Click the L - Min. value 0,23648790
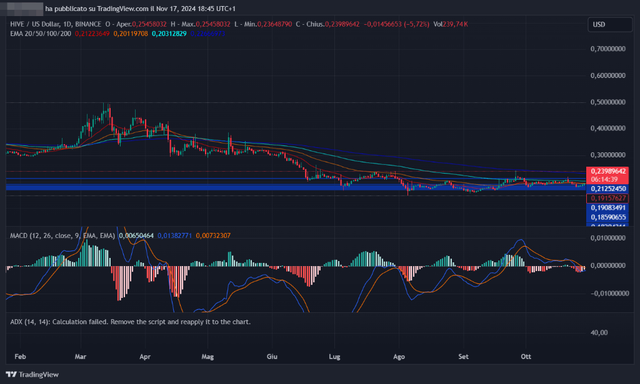This screenshot has height=384, width=640. [x=274, y=24]
